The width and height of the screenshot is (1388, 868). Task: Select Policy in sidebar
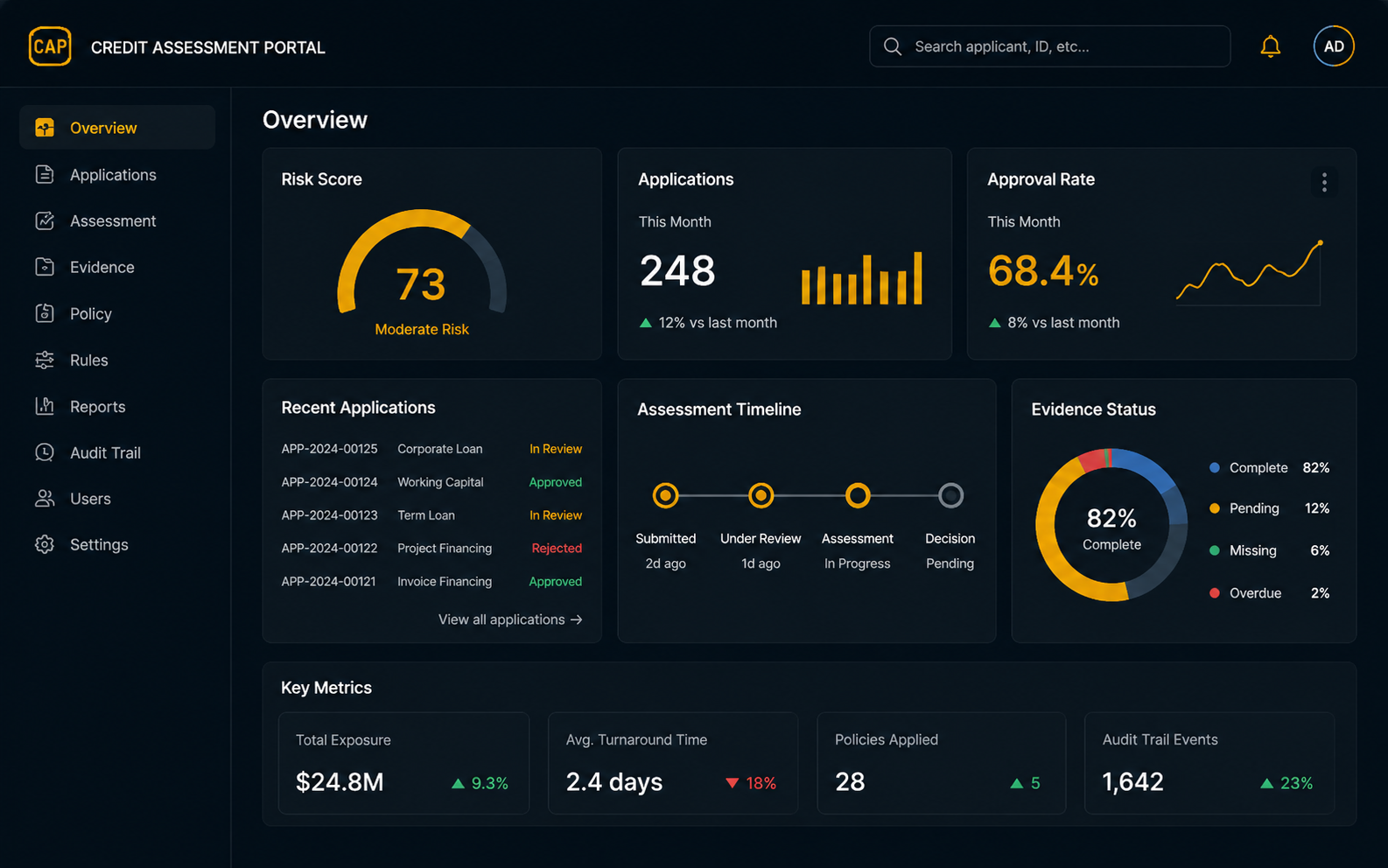click(117, 313)
